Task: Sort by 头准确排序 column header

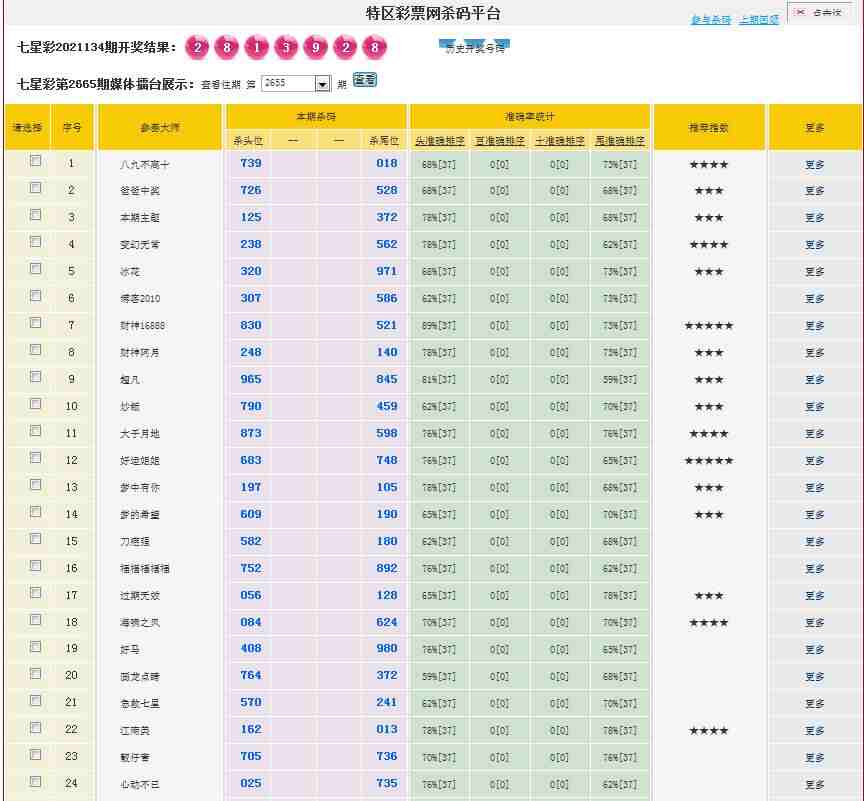Action: click(x=440, y=141)
